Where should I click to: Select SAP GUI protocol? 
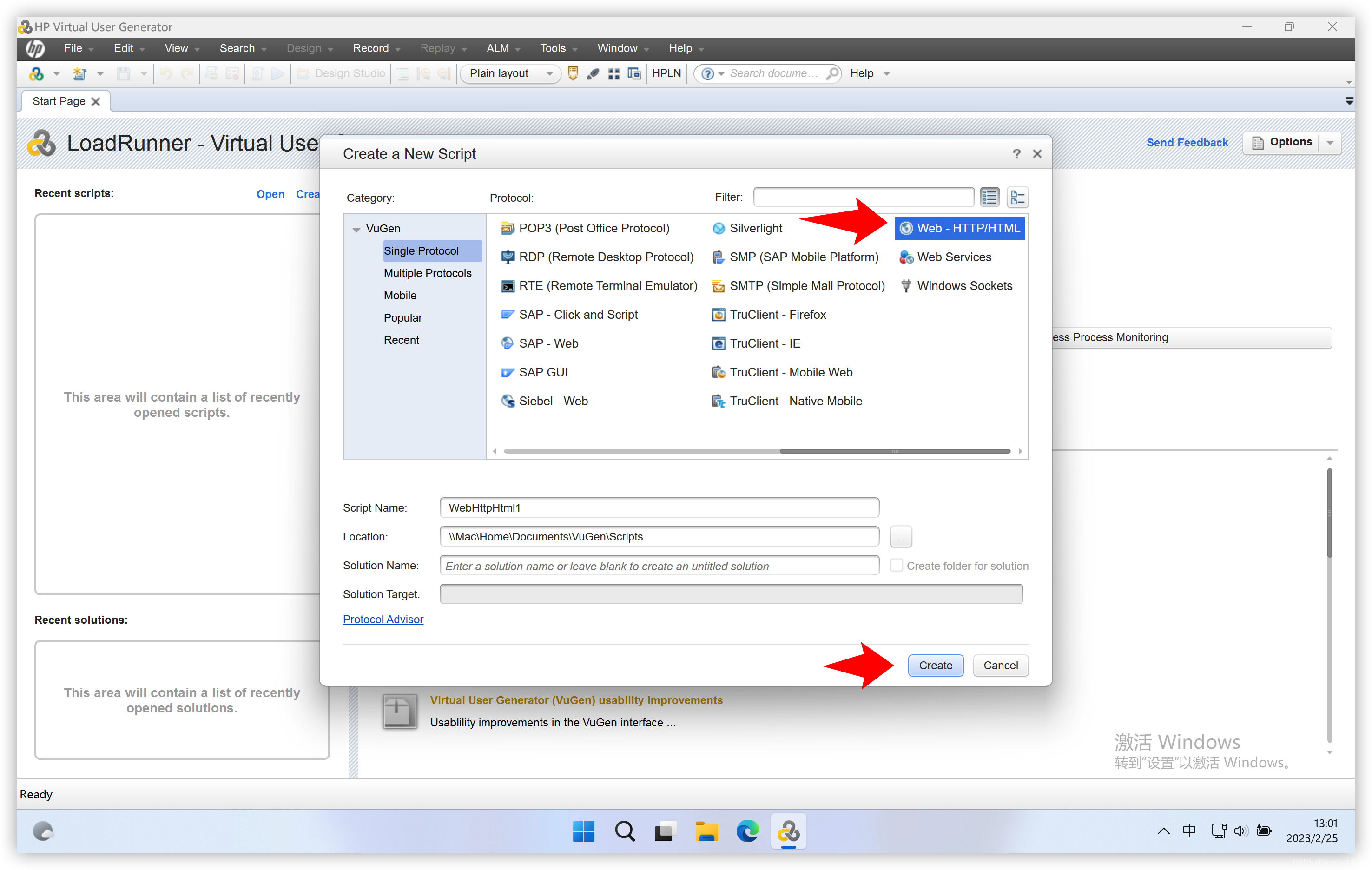click(534, 372)
